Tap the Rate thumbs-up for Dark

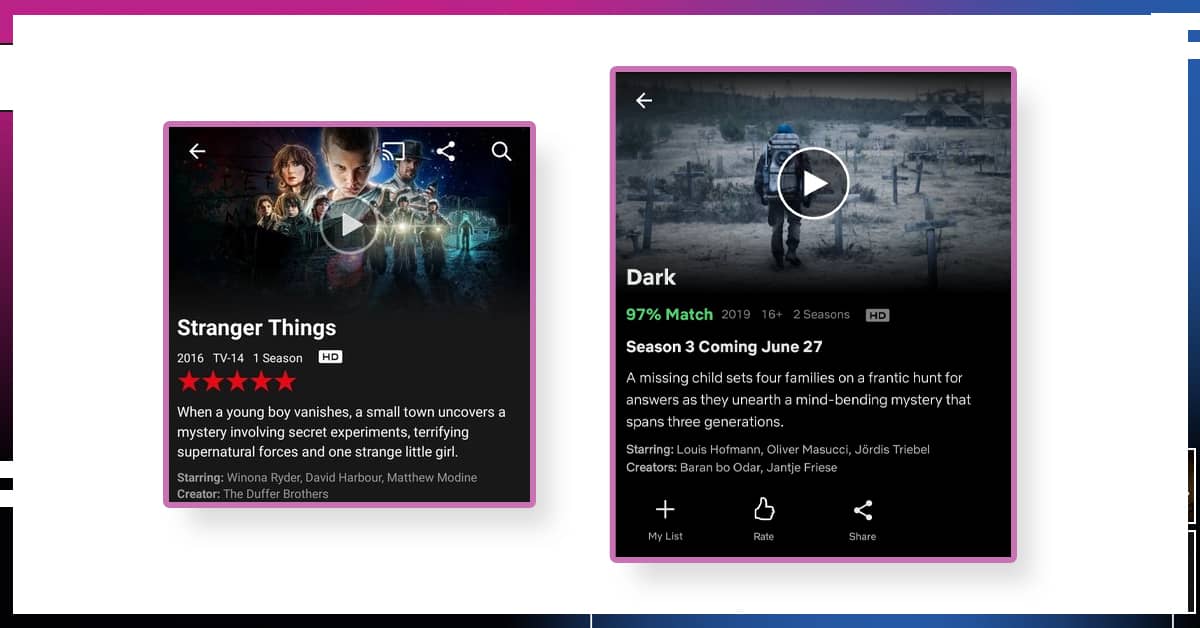[x=764, y=520]
